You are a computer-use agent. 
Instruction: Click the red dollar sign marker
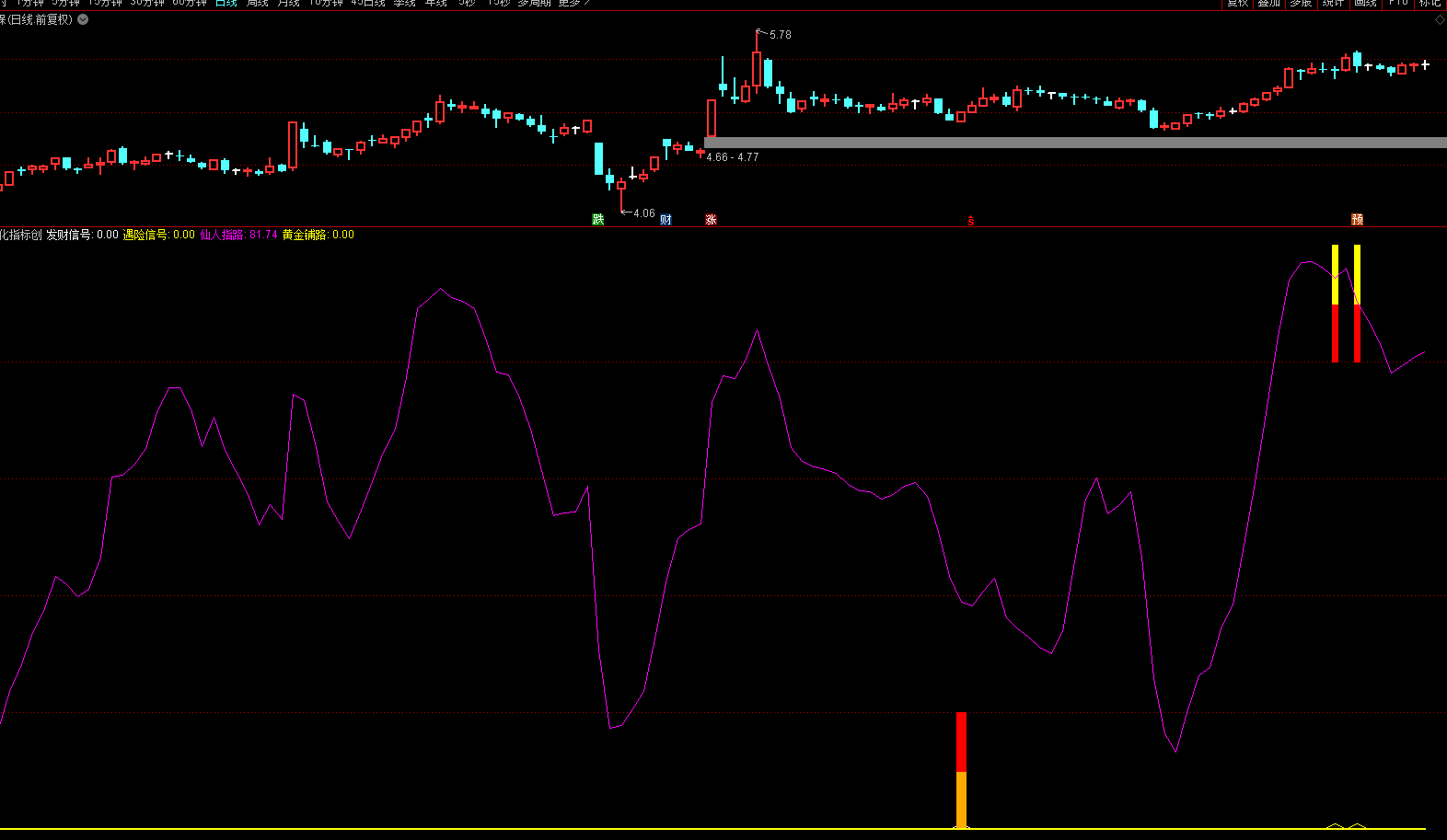click(970, 220)
